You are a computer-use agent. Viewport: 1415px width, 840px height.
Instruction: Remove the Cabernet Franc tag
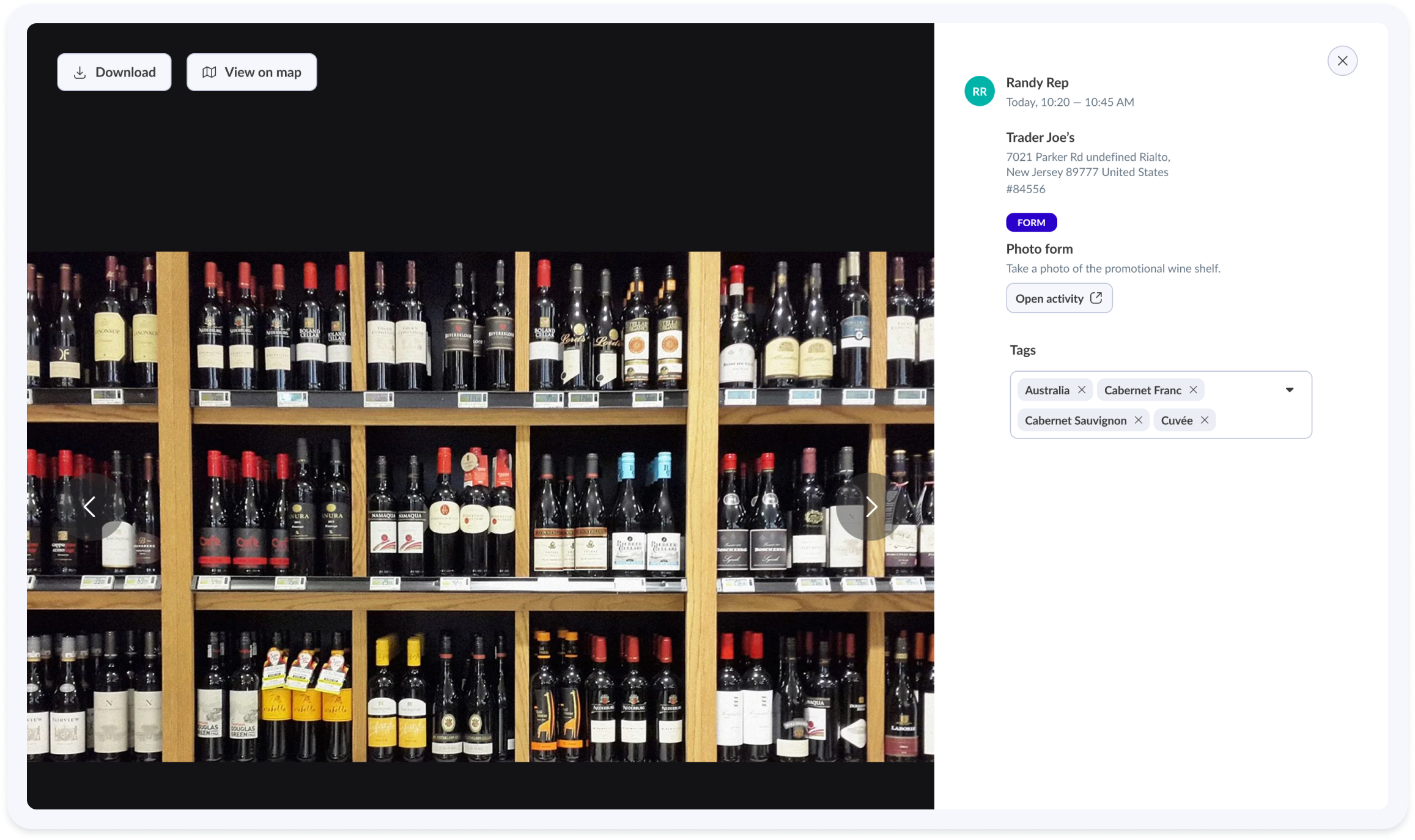(1193, 389)
